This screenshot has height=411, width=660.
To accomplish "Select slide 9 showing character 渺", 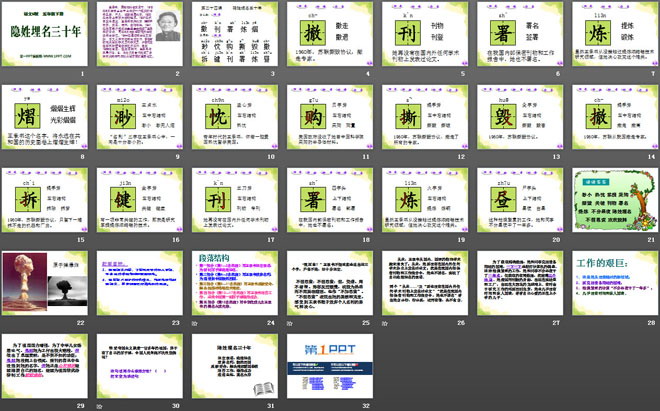I will 140,117.
